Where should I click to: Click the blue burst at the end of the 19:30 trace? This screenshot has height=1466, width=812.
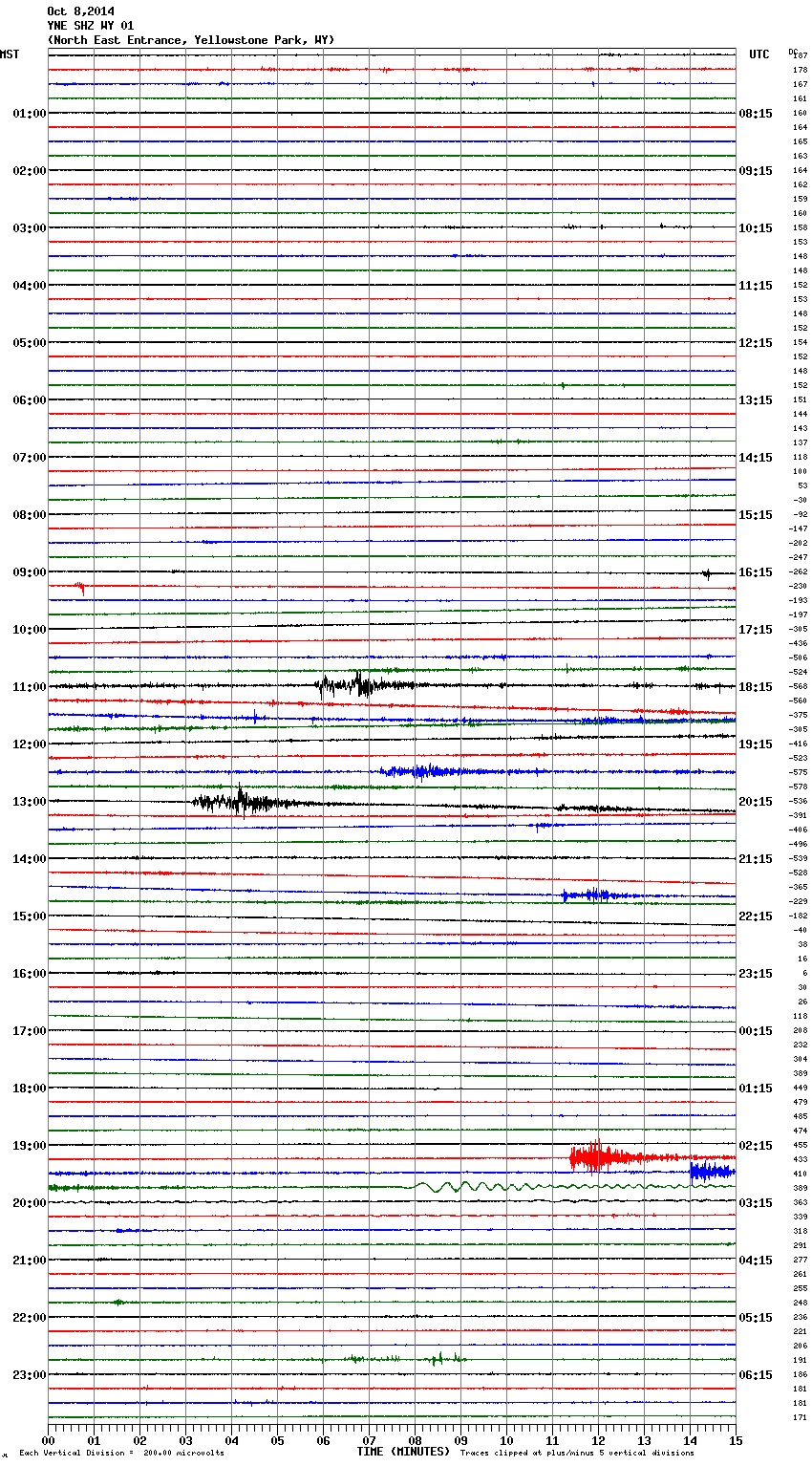pyautogui.click(x=712, y=1171)
